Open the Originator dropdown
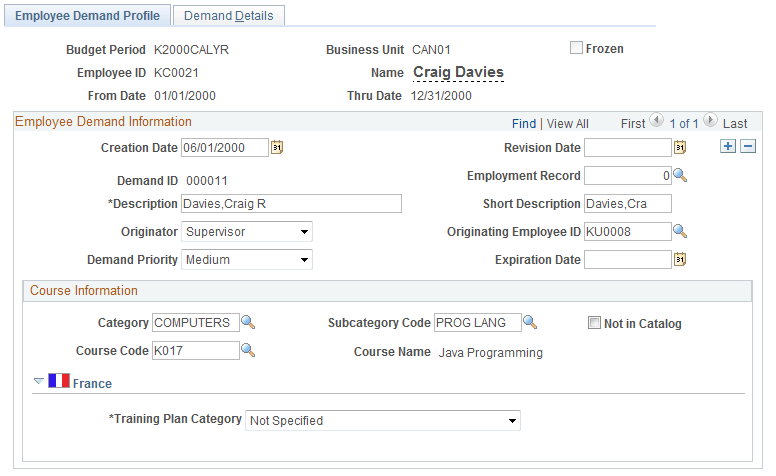This screenshot has height=476, width=776. click(247, 232)
